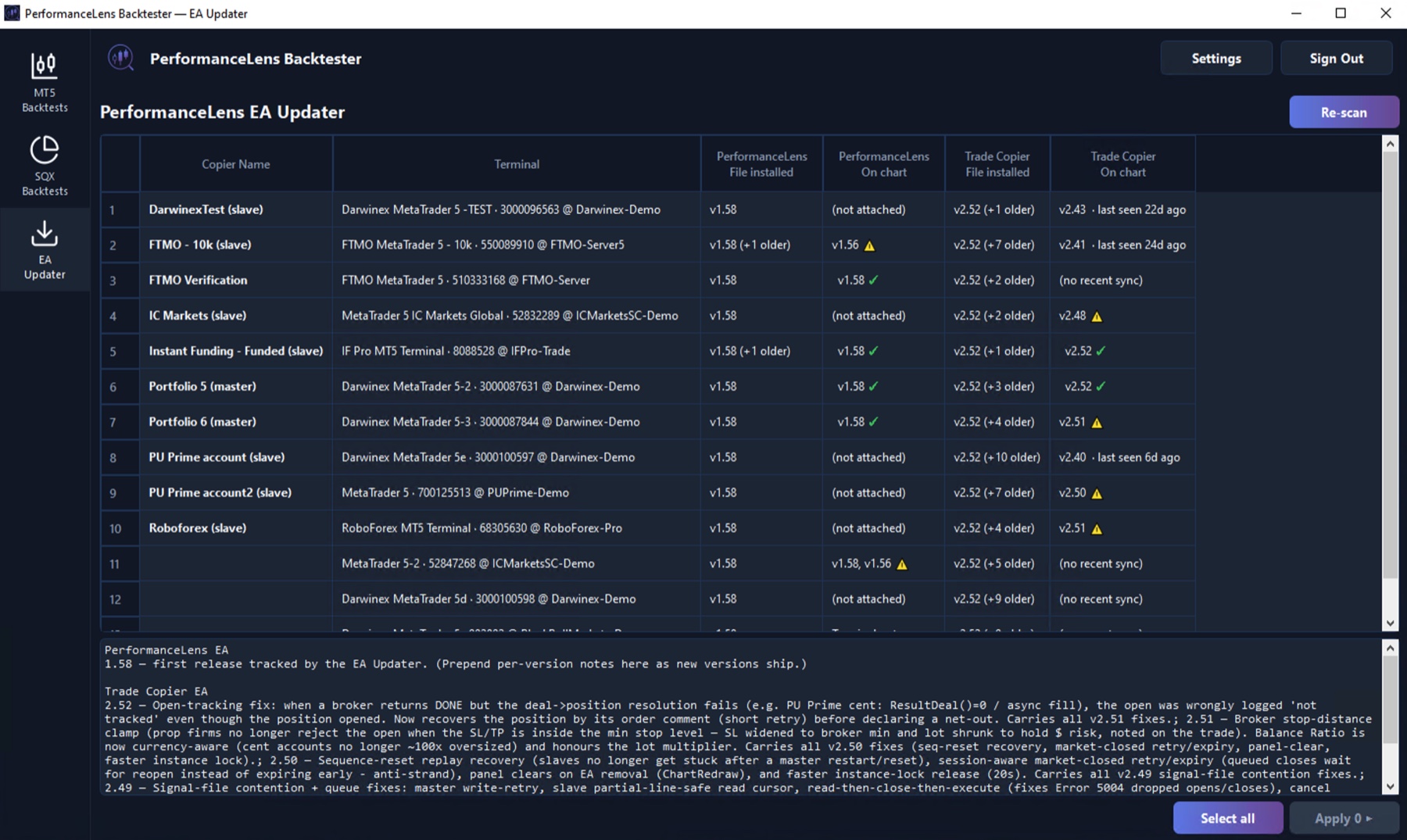Select EA Updater in the sidebar
1407x840 pixels.
[x=45, y=249]
